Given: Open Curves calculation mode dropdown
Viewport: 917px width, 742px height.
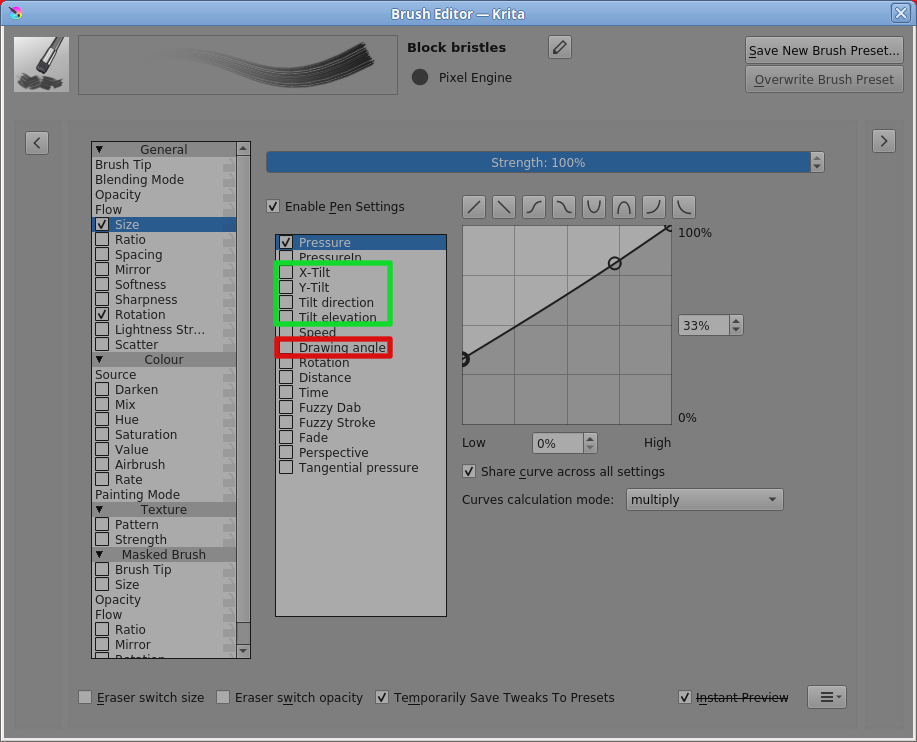Looking at the screenshot, I should click(x=704, y=499).
